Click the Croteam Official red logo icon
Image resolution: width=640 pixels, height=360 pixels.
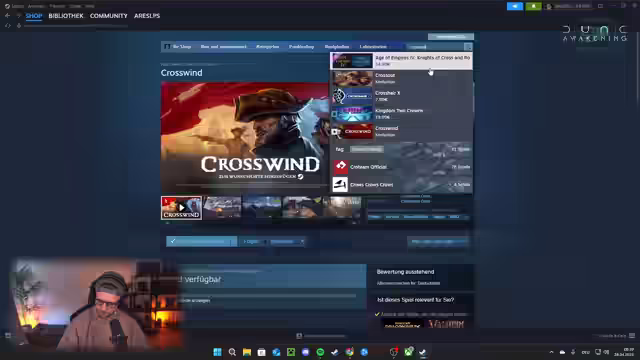click(340, 167)
